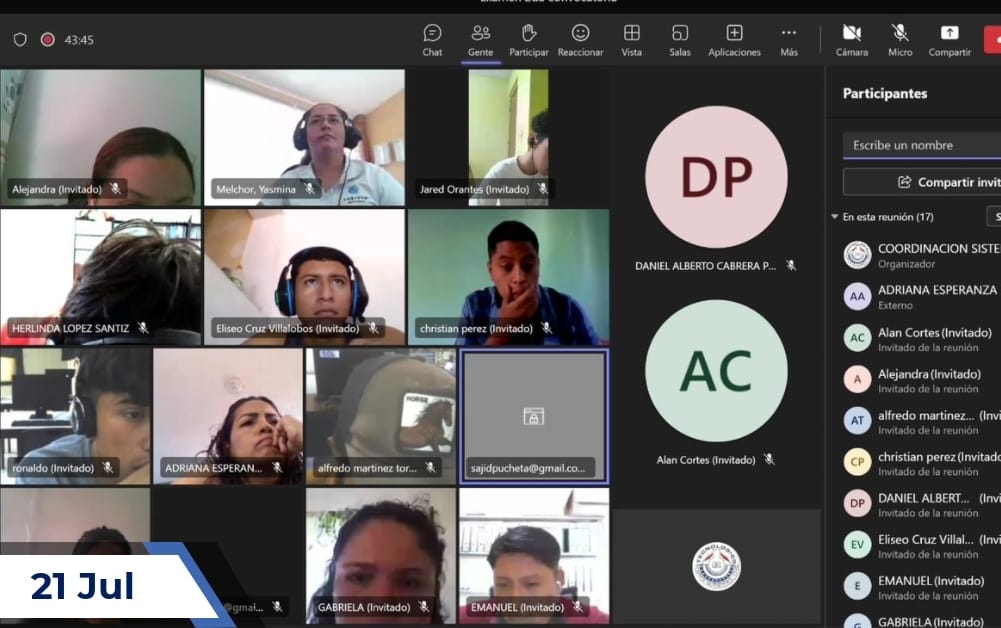Click muted mic icon on HERLINDA LOPEZ SANTIZ tile
The image size is (1001, 628).
click(144, 327)
